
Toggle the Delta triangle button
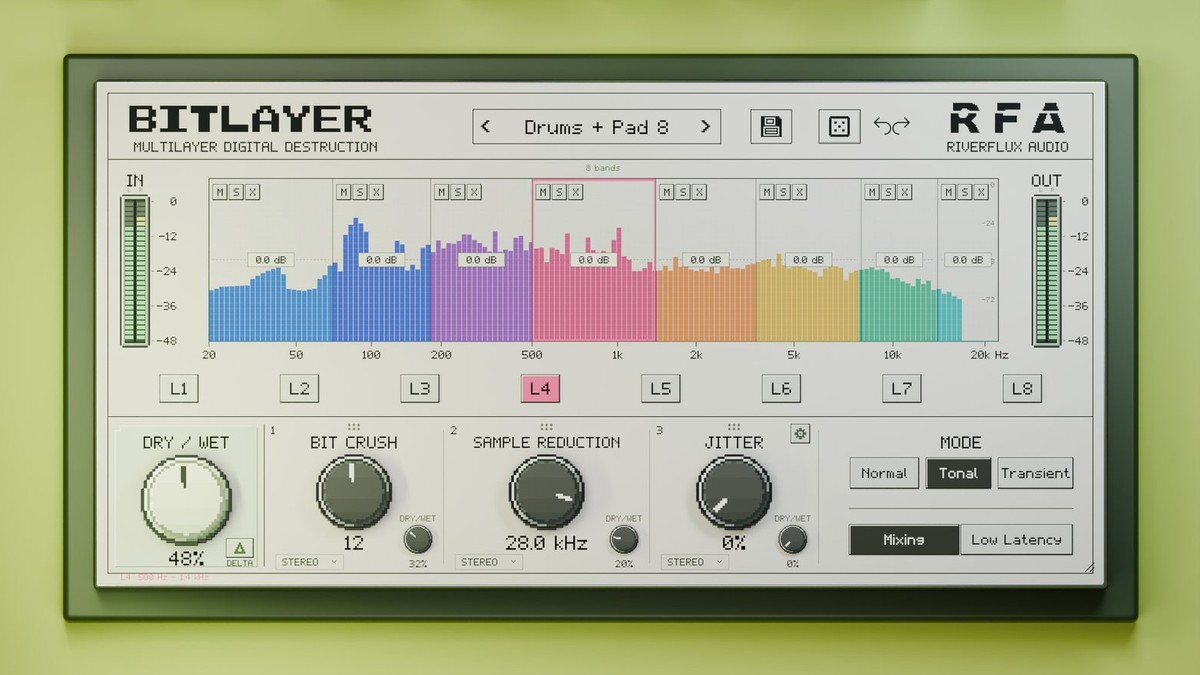239,548
